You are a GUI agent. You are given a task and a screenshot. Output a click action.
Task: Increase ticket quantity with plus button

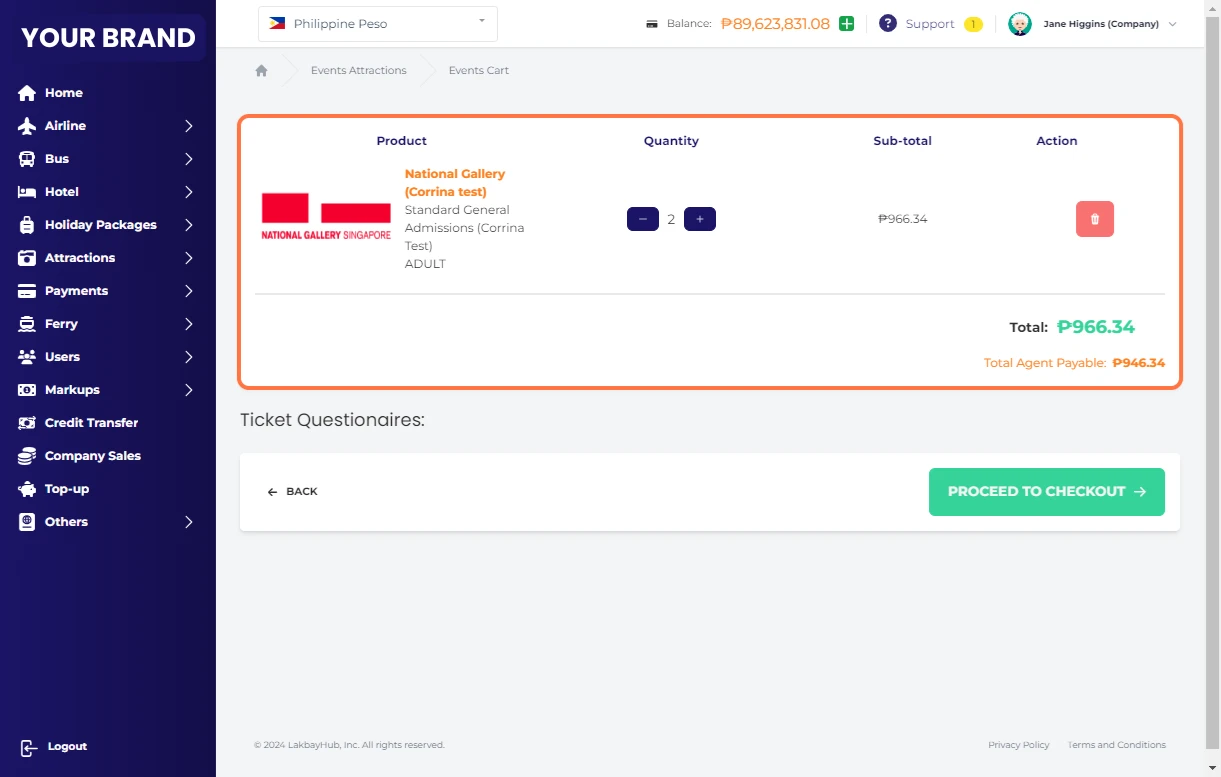(699, 219)
